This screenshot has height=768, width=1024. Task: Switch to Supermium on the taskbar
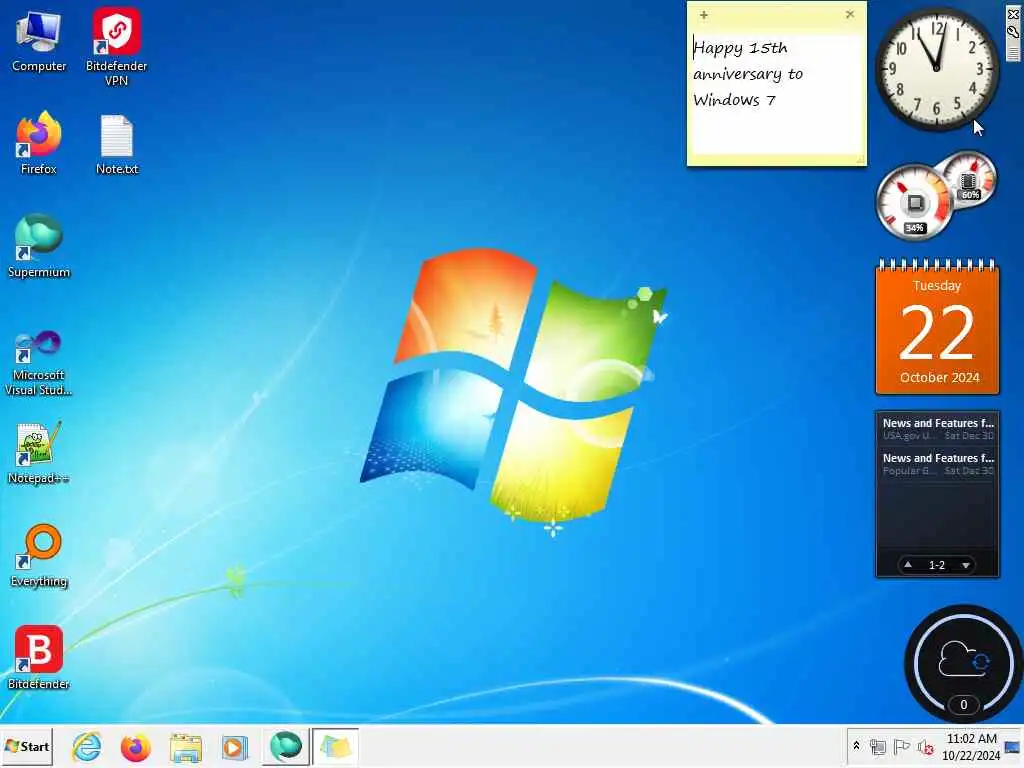(x=285, y=746)
